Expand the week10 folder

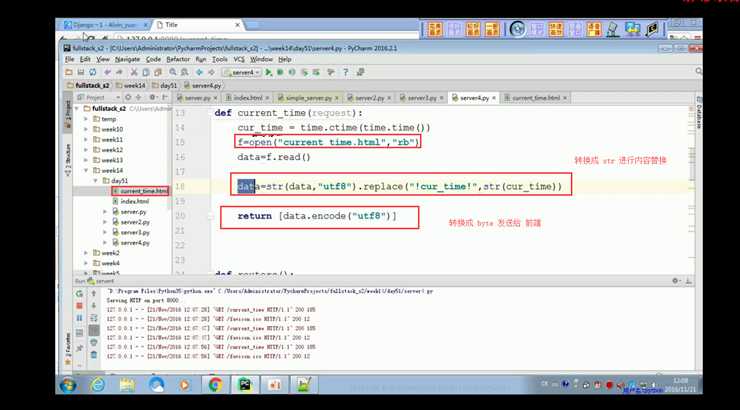[x=86, y=129]
